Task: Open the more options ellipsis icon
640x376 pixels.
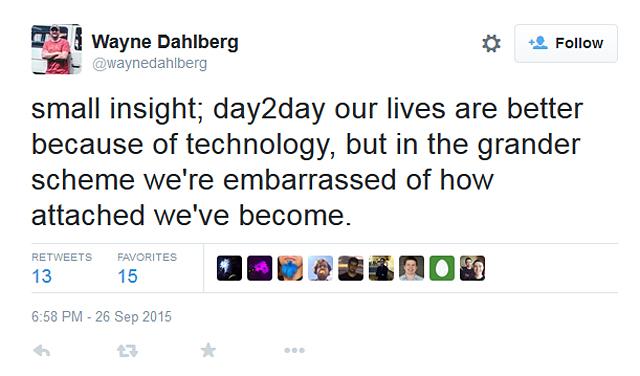Action: [x=294, y=350]
